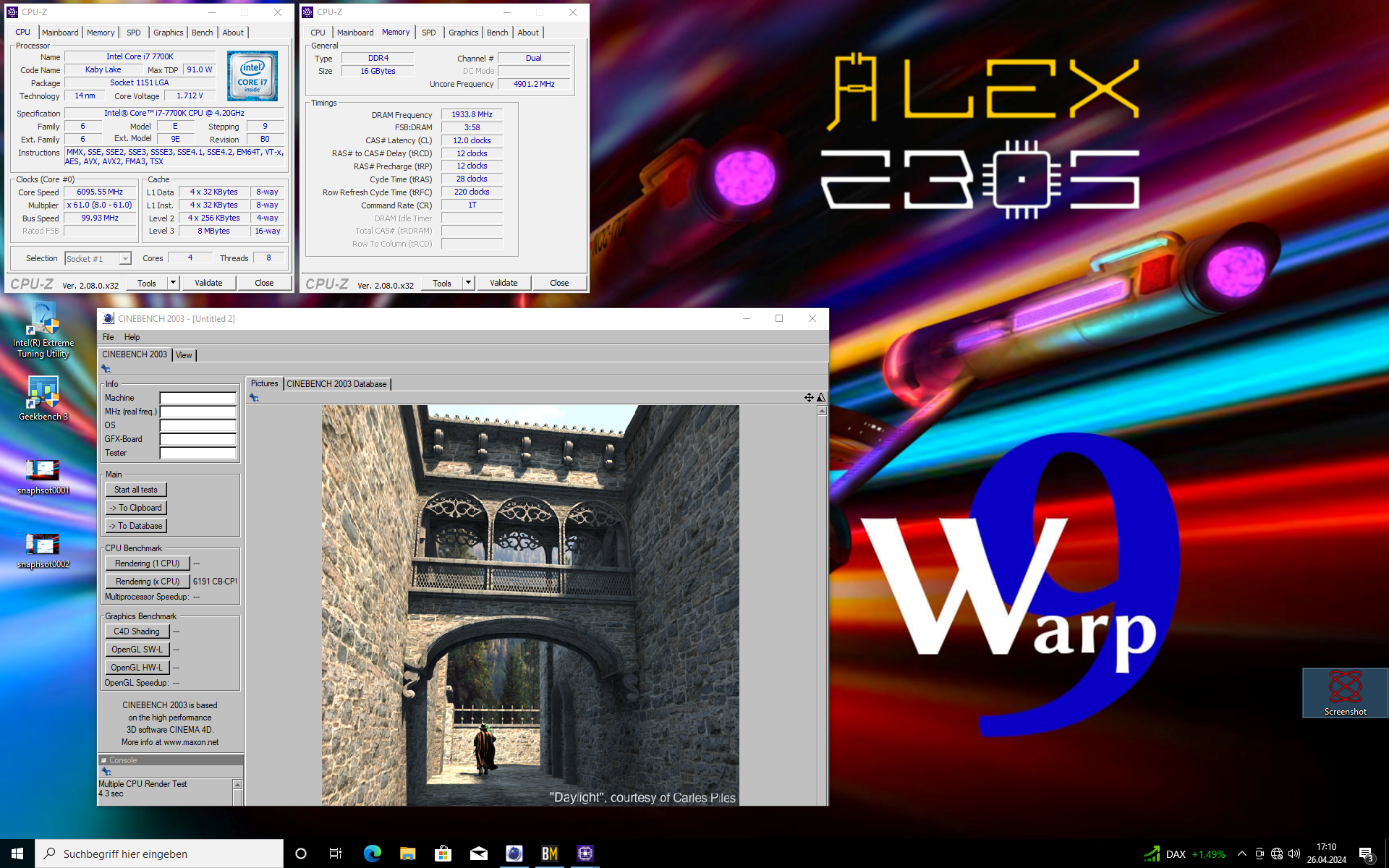Click the console scrollbar up arrow
1389x868 pixels.
click(x=237, y=785)
